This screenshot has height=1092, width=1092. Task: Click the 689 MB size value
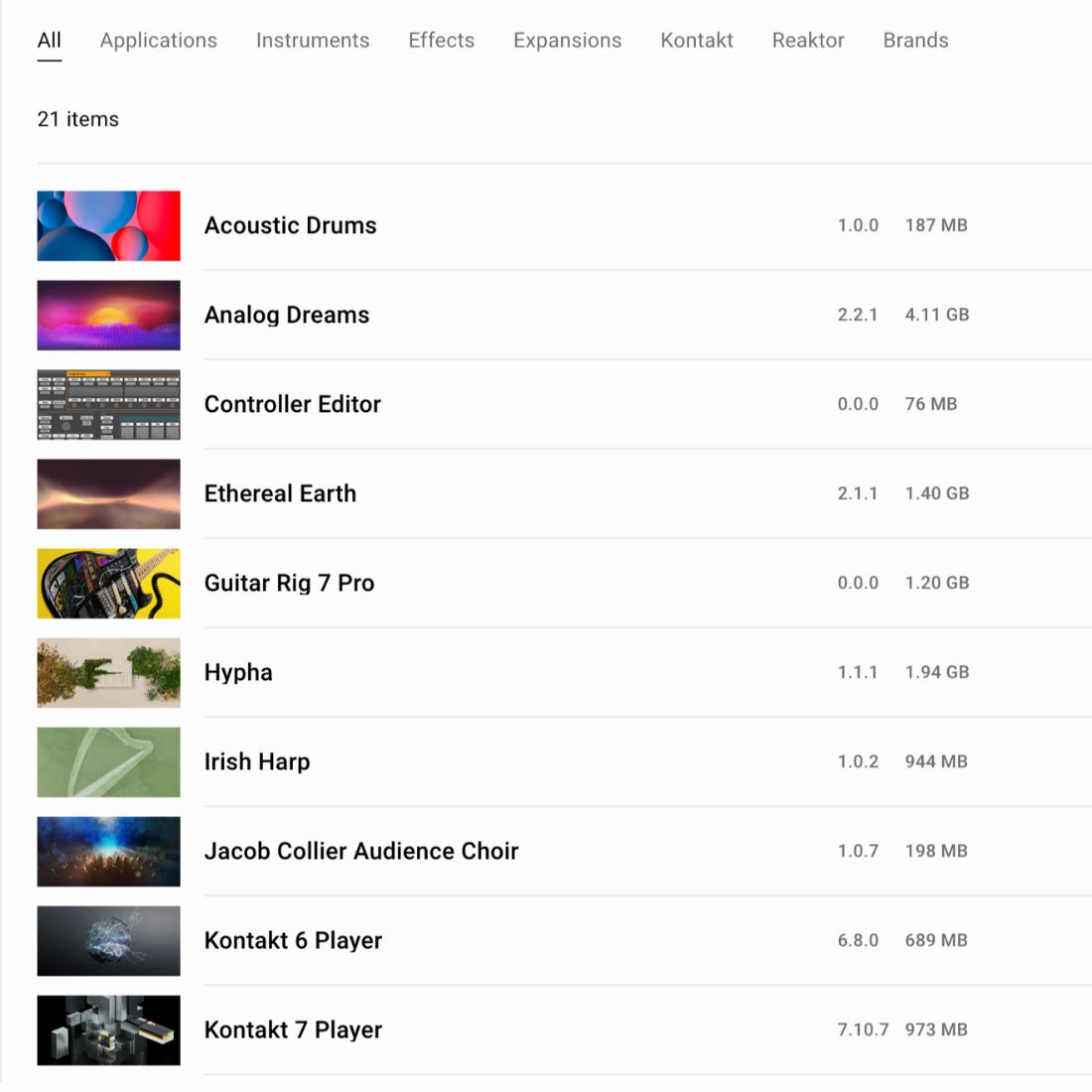(936, 941)
